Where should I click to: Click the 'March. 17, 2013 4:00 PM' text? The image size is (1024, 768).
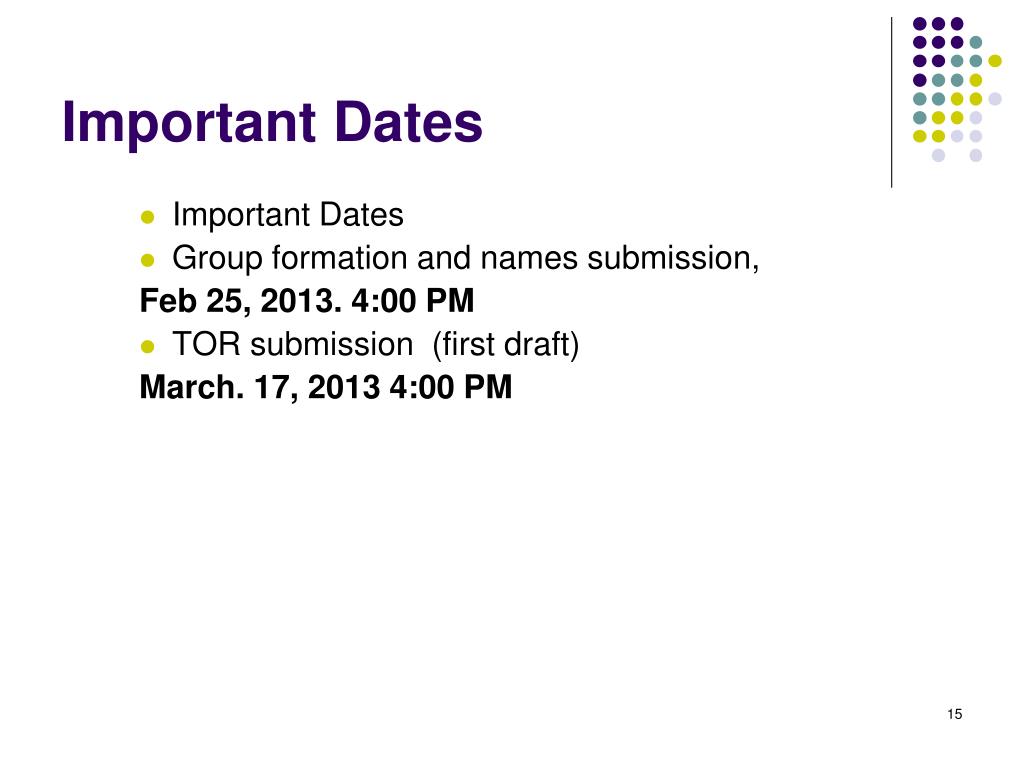(326, 387)
